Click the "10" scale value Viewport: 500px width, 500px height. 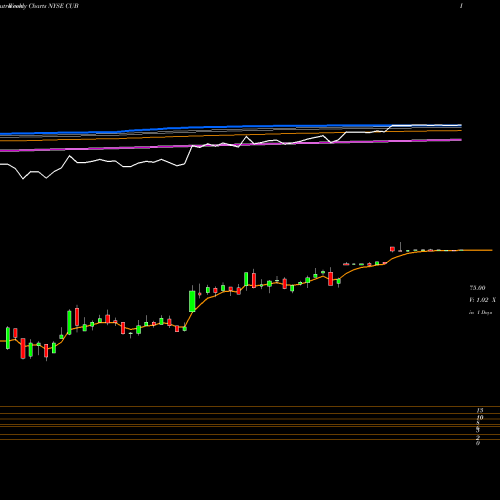click(480, 417)
